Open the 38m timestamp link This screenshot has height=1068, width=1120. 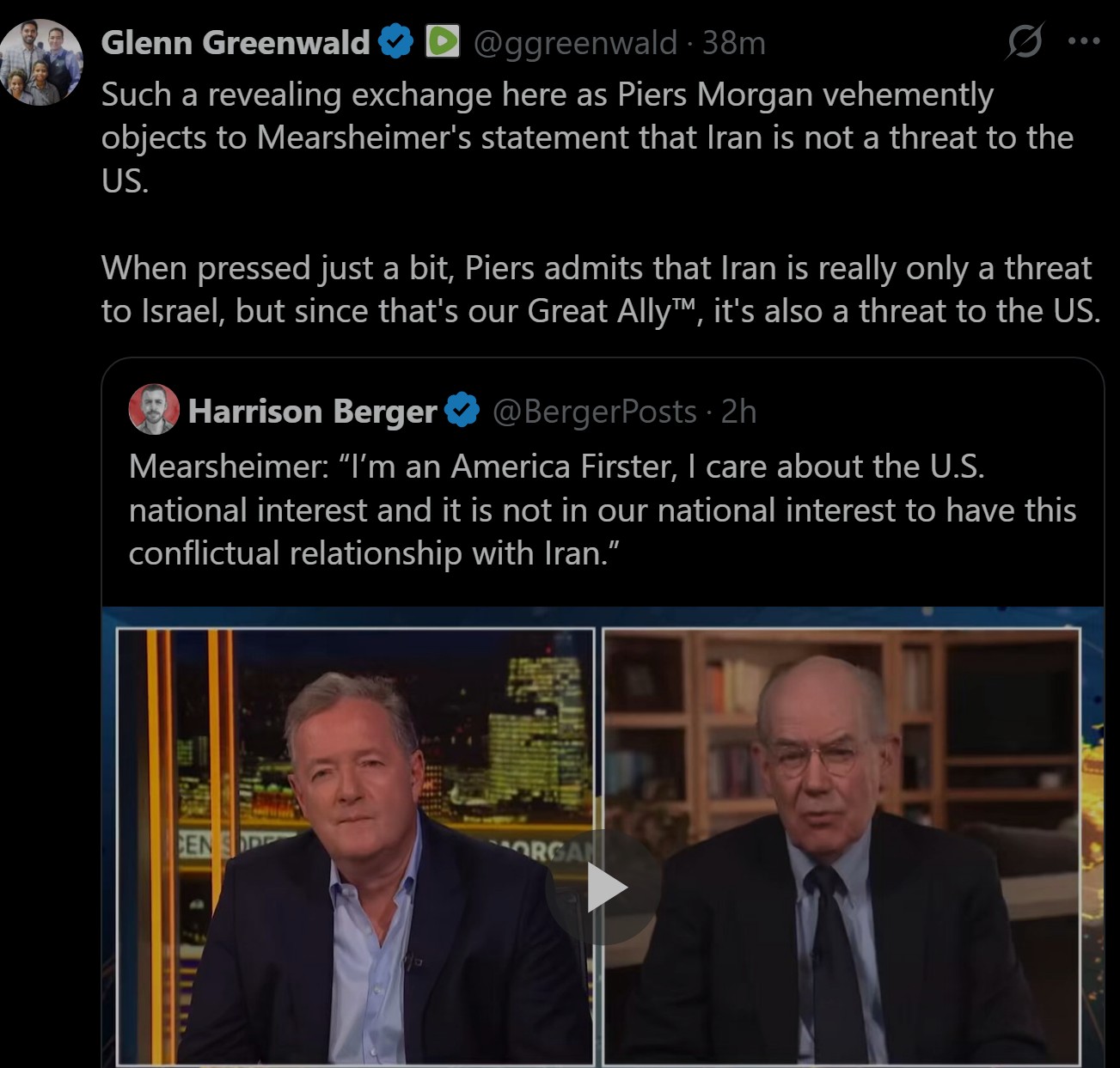[x=733, y=42]
